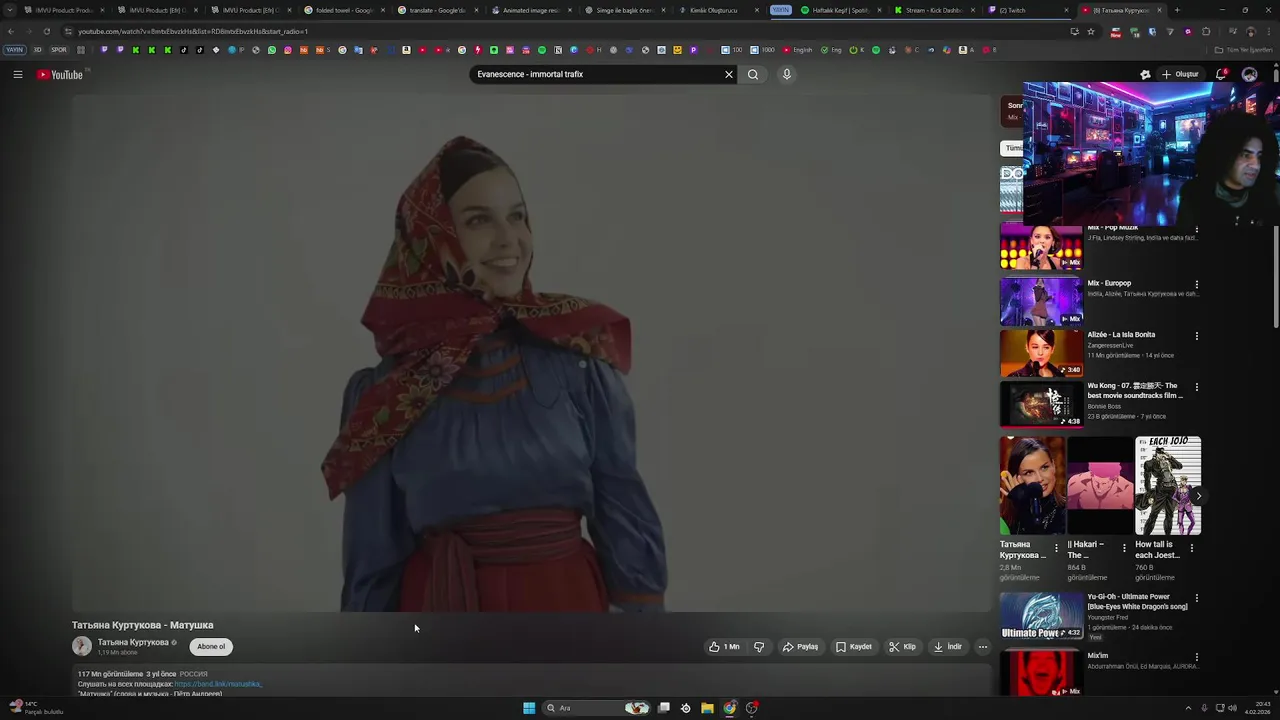Open the taskbar clock and date
Image resolution: width=1280 pixels, height=720 pixels.
coord(1257,708)
